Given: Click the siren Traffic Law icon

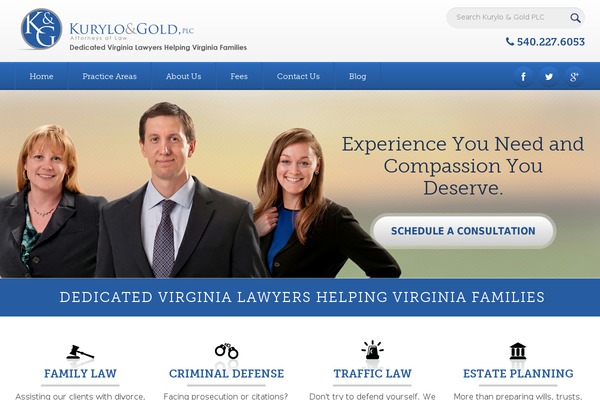Looking at the screenshot, I should click(x=372, y=349).
